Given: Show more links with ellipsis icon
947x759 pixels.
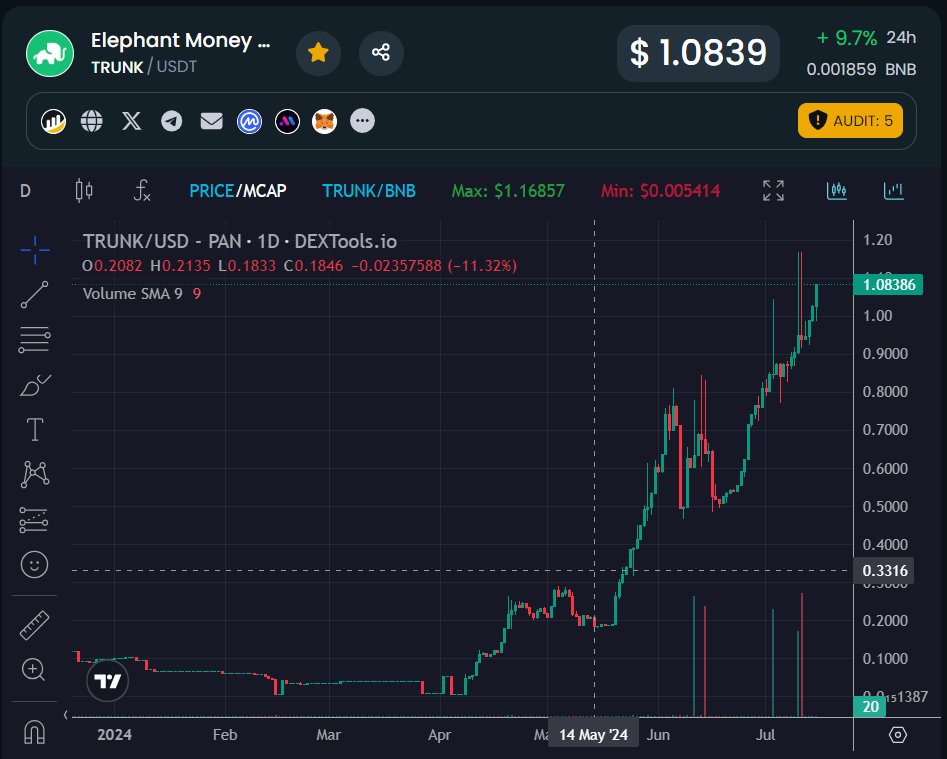Looking at the screenshot, I should [x=362, y=121].
